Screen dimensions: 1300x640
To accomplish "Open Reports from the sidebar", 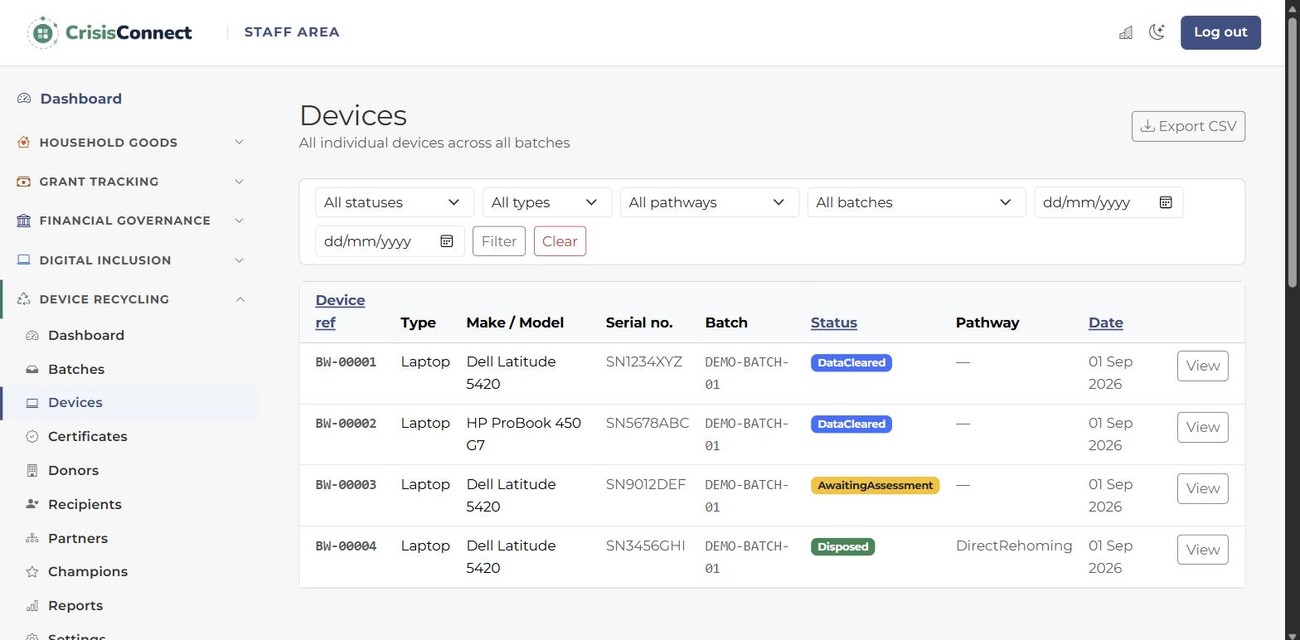I will pyautogui.click(x=75, y=606).
